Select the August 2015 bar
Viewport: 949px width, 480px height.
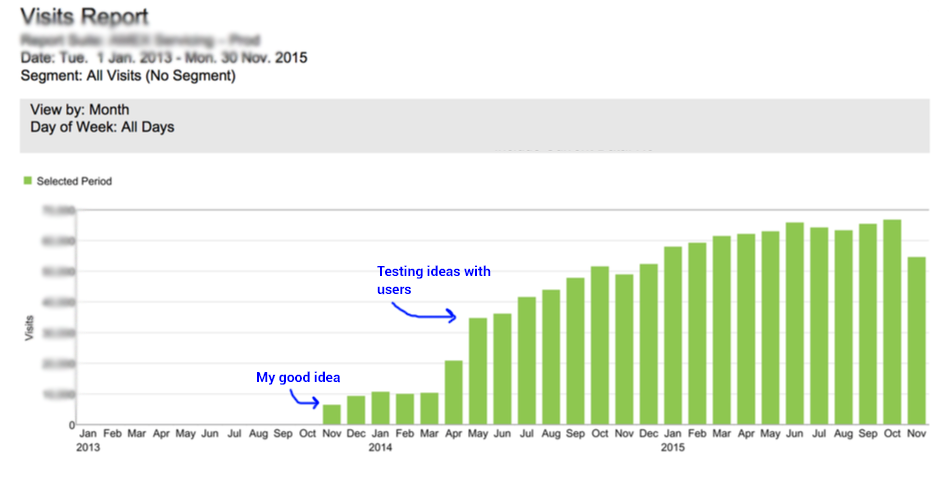tap(844, 327)
